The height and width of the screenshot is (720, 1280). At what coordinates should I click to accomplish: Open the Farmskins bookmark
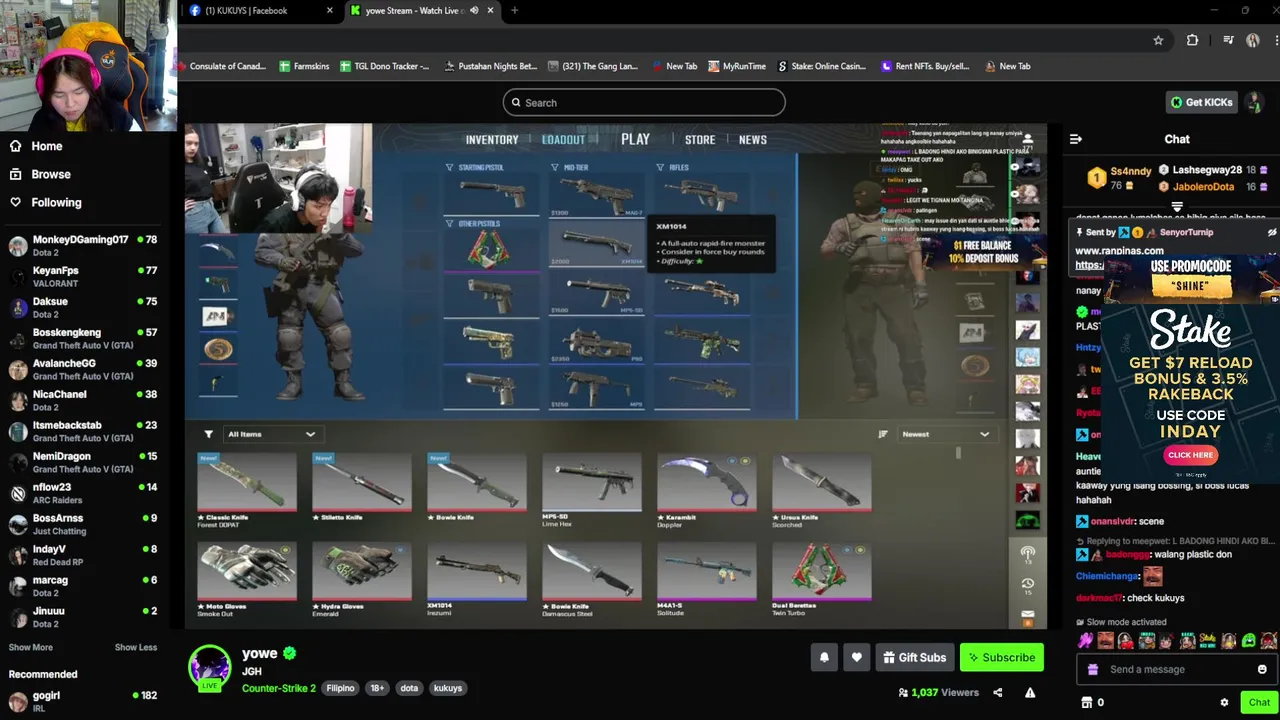[304, 66]
